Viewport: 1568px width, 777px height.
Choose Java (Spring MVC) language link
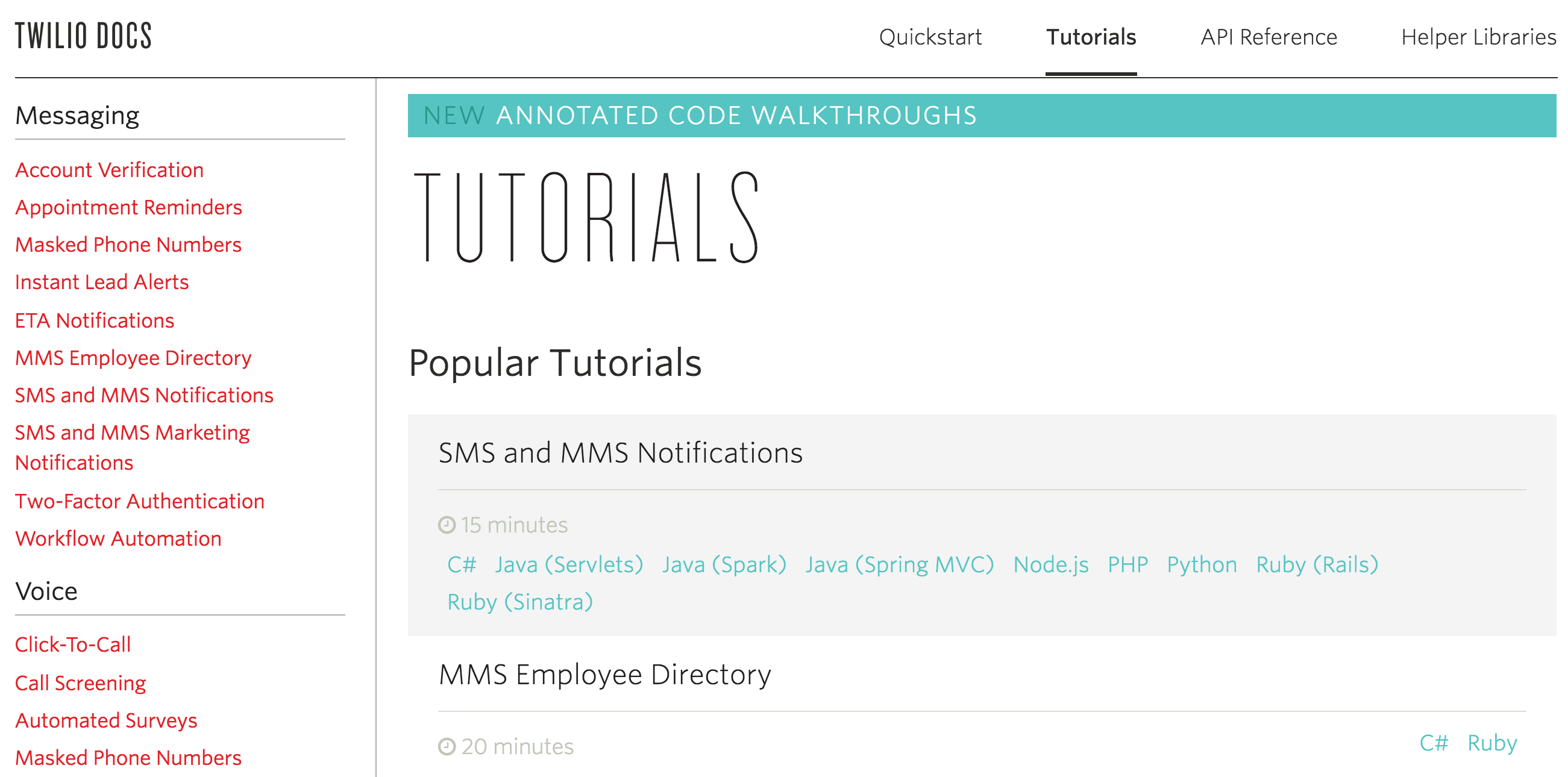coord(900,564)
